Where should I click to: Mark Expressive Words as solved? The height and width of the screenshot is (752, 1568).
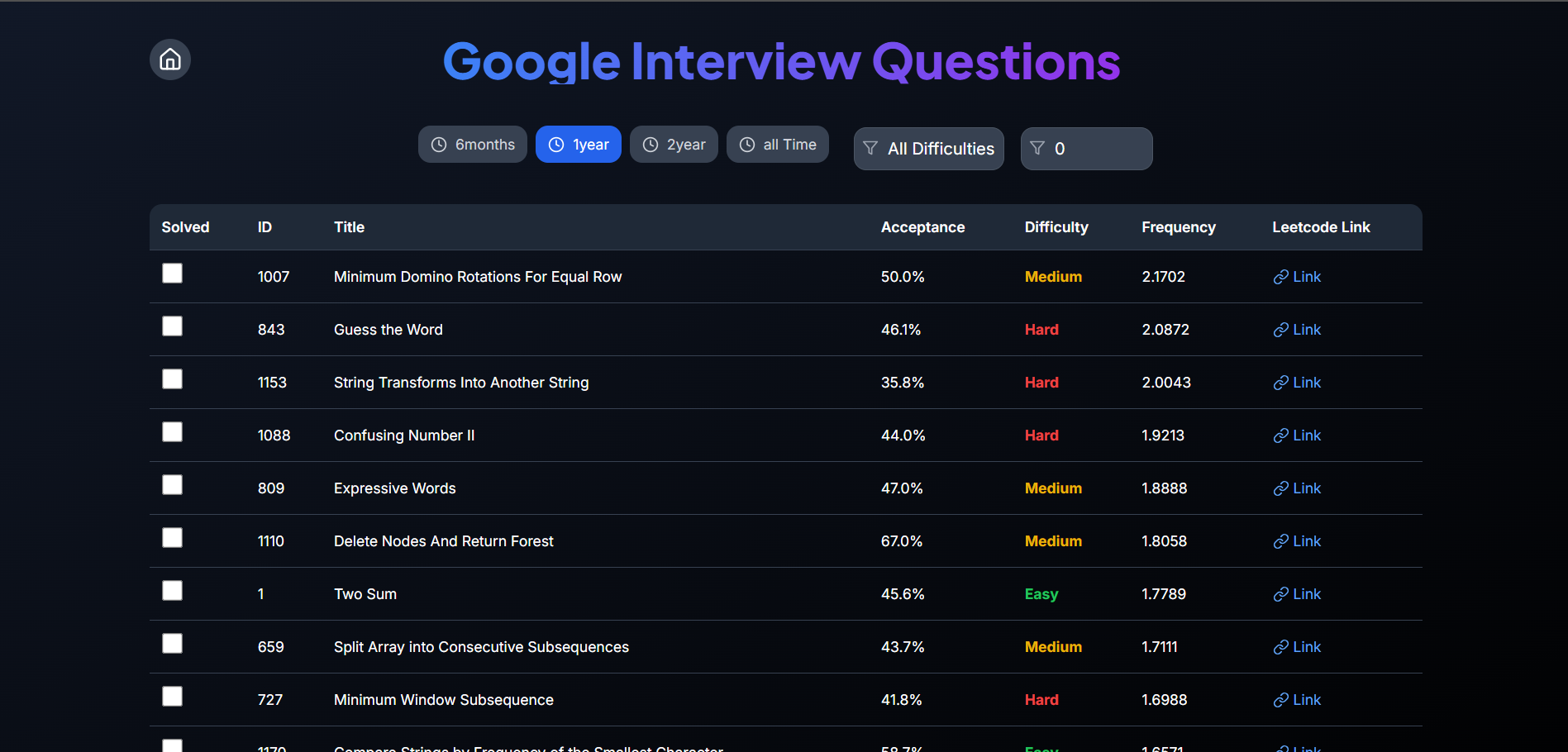pyautogui.click(x=172, y=485)
